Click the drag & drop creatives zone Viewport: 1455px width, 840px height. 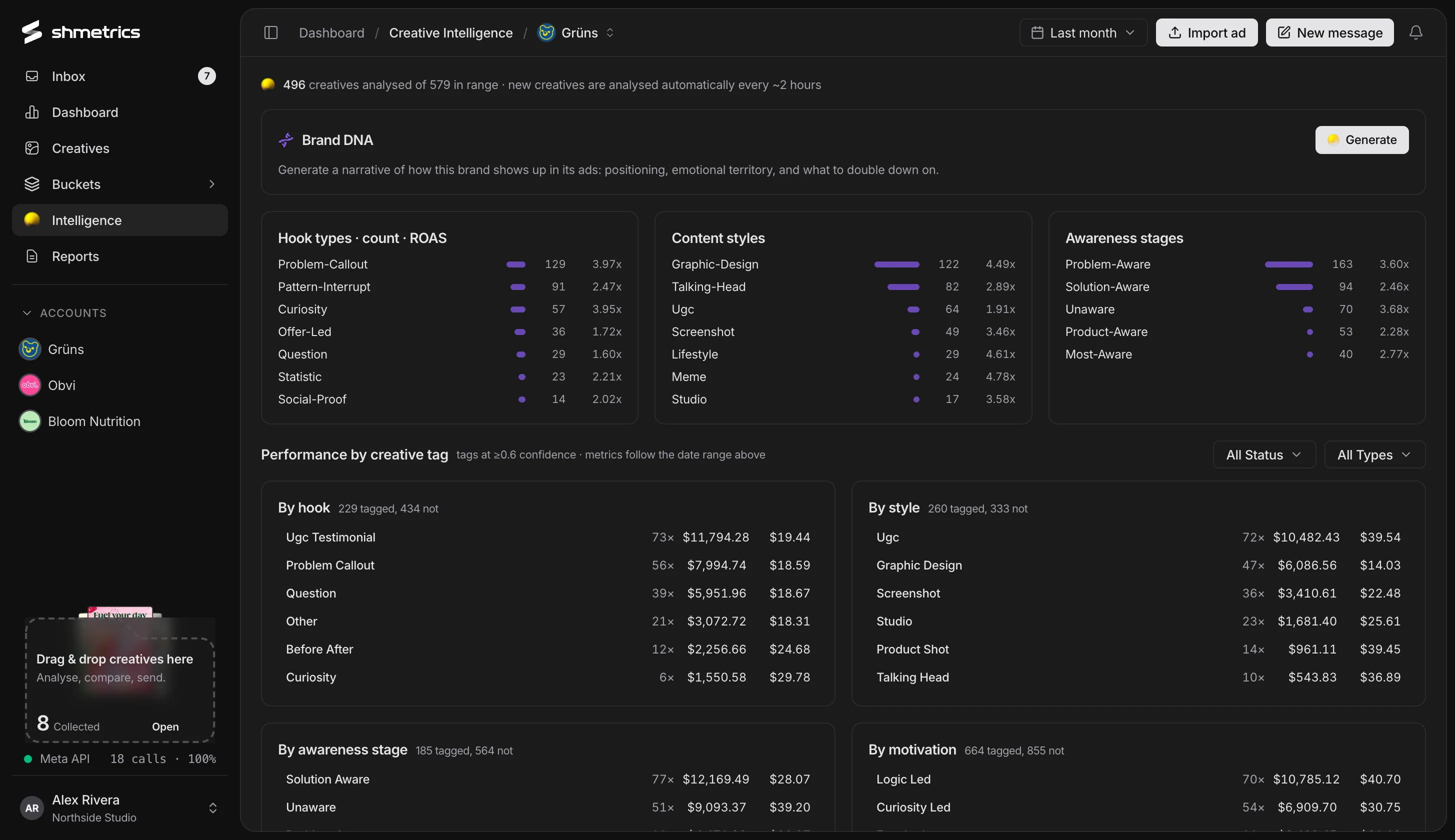pyautogui.click(x=120, y=680)
